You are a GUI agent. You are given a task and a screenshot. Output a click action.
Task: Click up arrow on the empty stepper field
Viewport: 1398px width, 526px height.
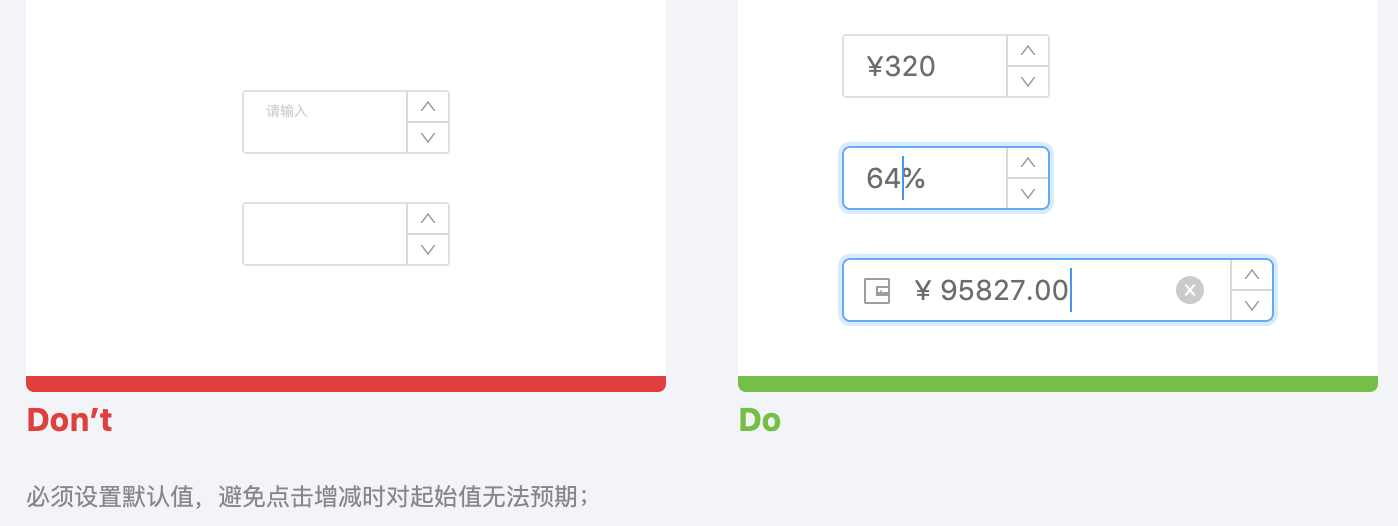tap(428, 219)
